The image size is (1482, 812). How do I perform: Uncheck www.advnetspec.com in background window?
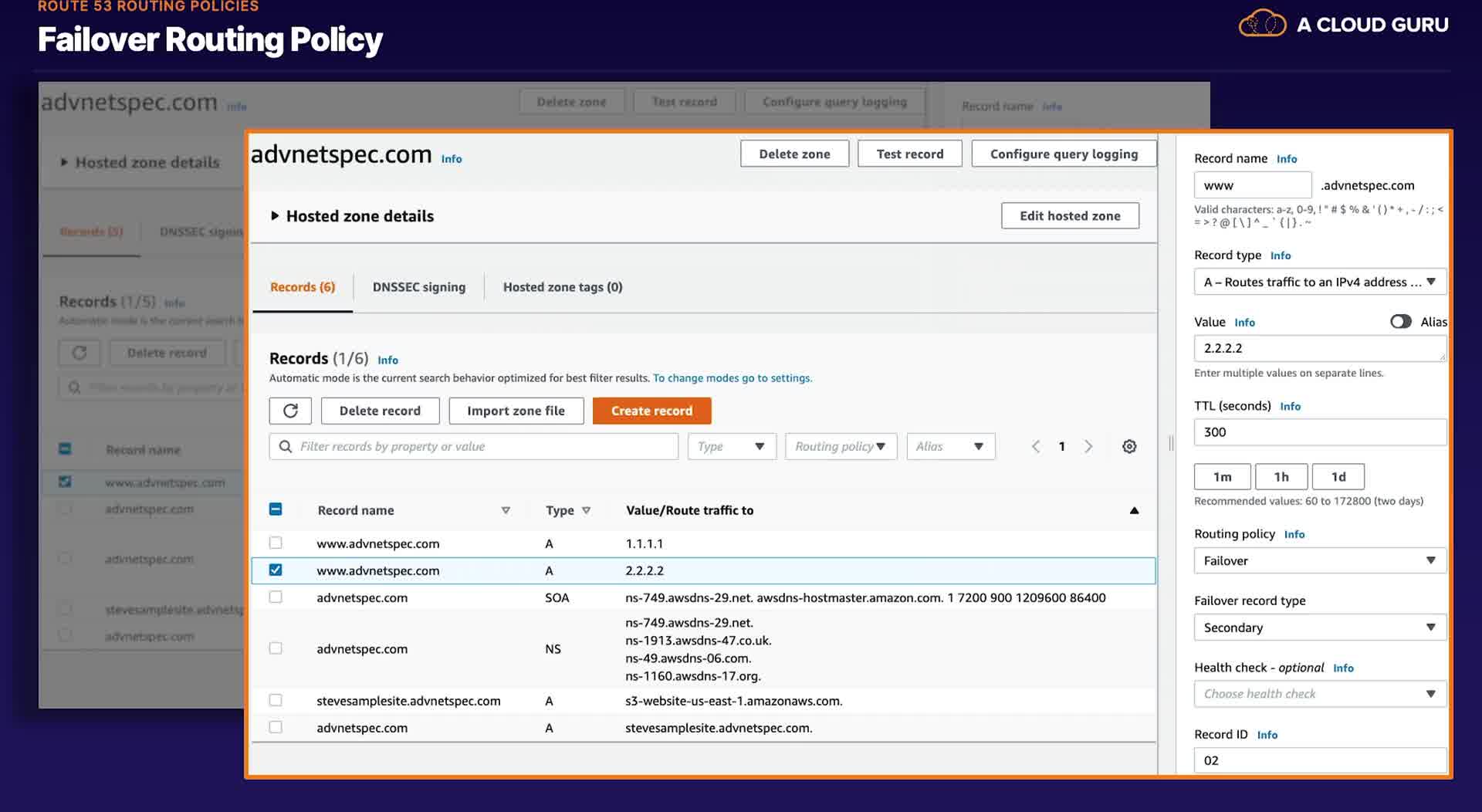point(65,482)
